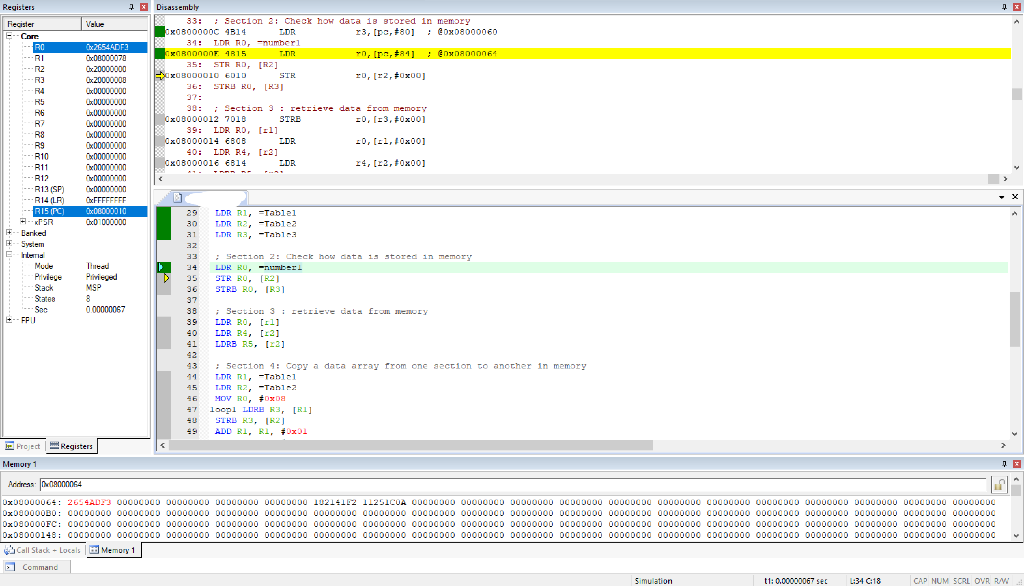This screenshot has width=1024, height=586.
Task: Click memory word 102141F2
Action: pos(335,502)
